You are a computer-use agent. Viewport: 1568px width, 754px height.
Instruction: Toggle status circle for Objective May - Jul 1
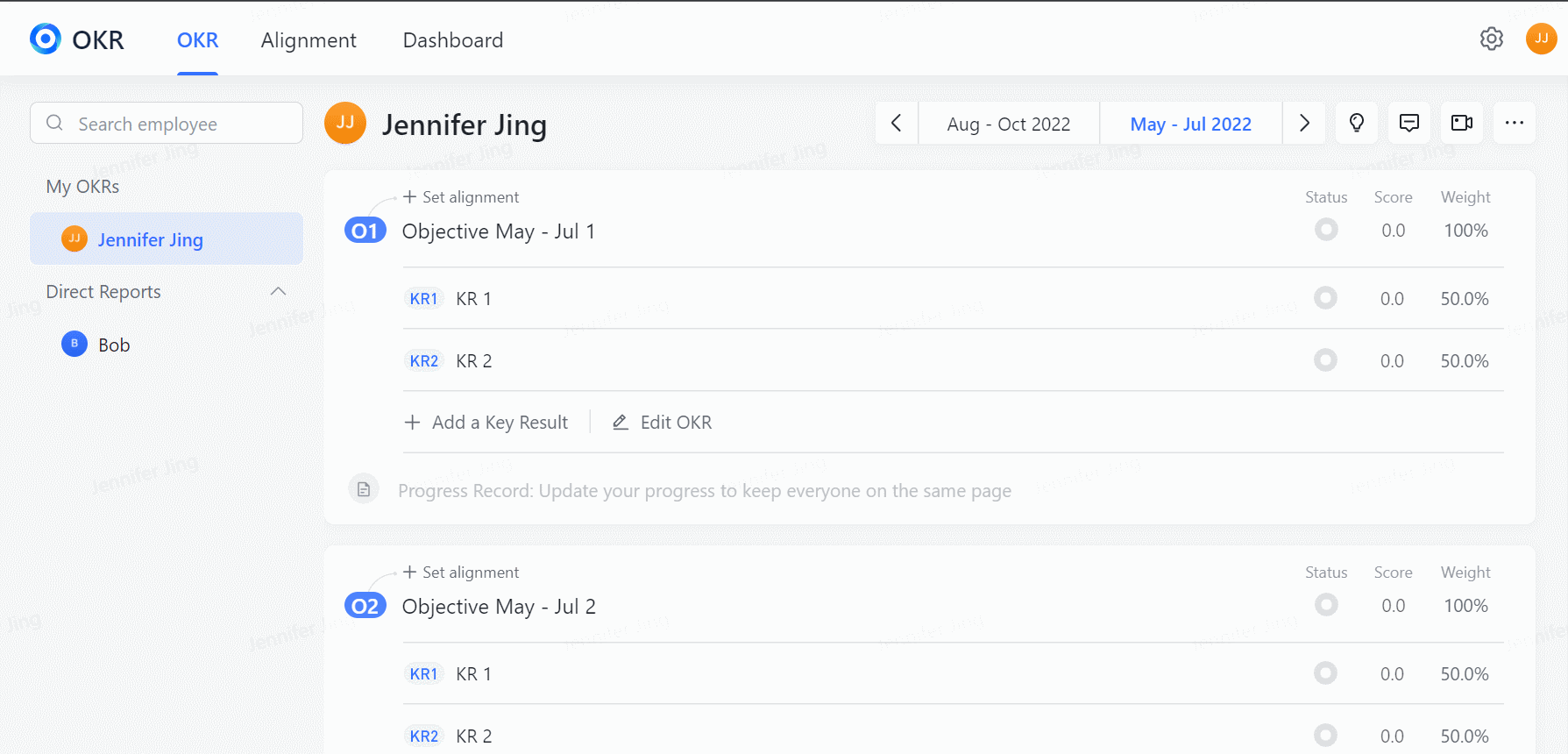[1326, 230]
